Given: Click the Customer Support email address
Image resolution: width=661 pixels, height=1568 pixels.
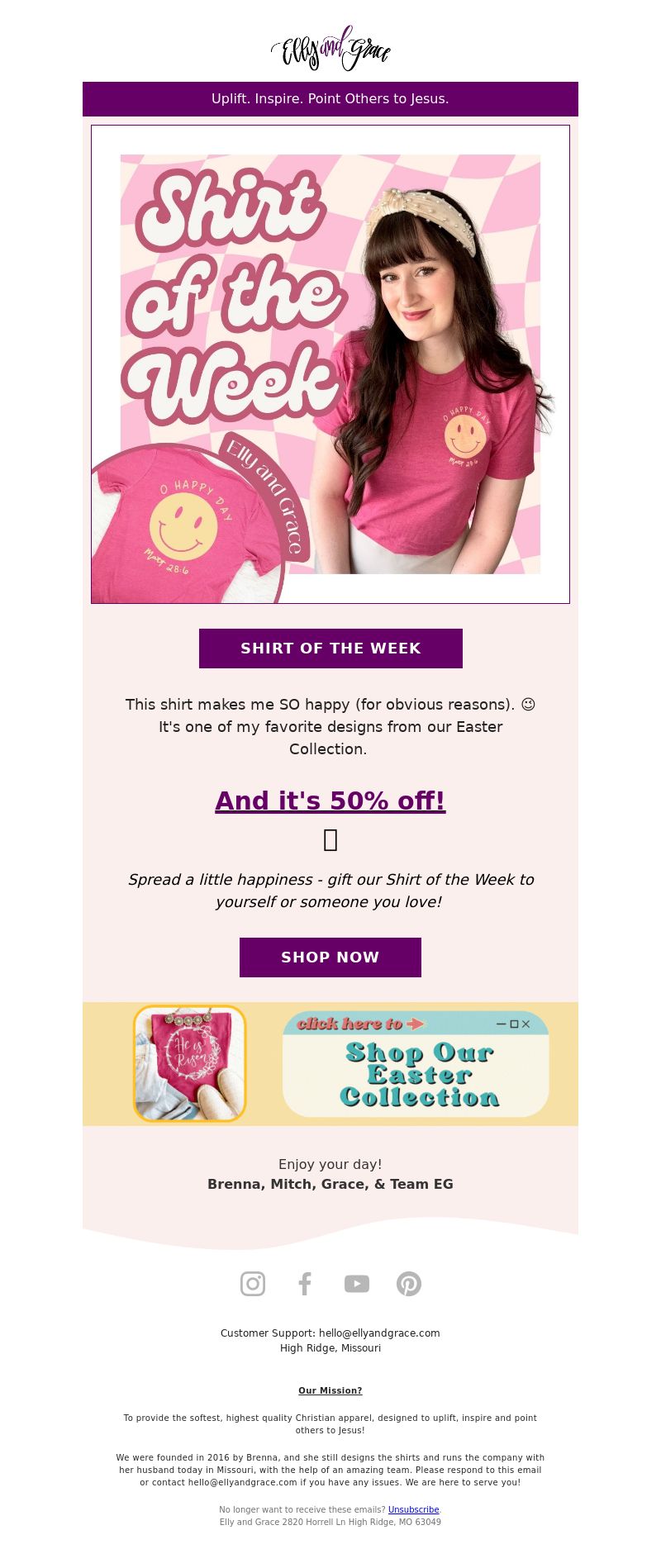Looking at the screenshot, I should tap(379, 1333).
